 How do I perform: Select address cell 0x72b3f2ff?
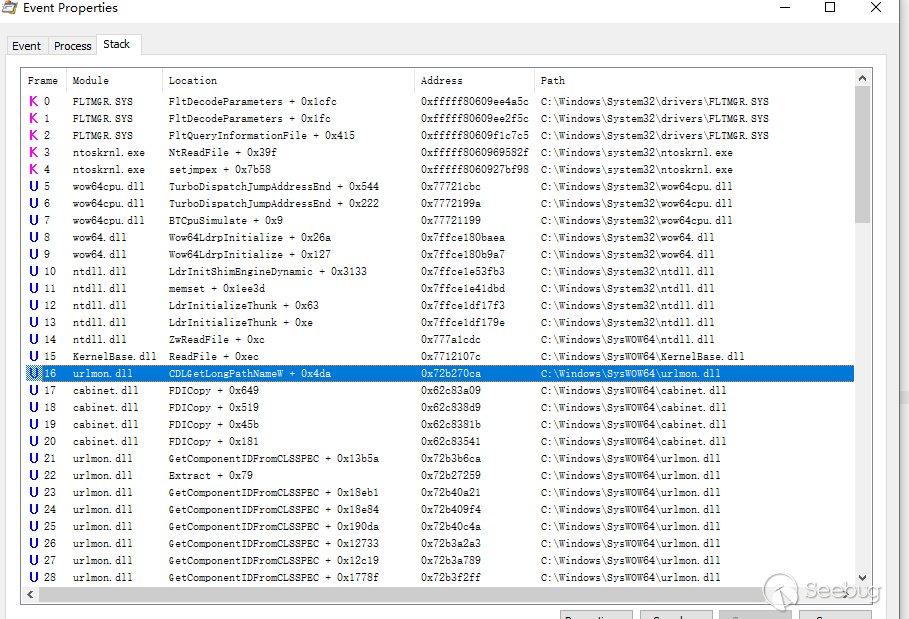[x=450, y=577]
